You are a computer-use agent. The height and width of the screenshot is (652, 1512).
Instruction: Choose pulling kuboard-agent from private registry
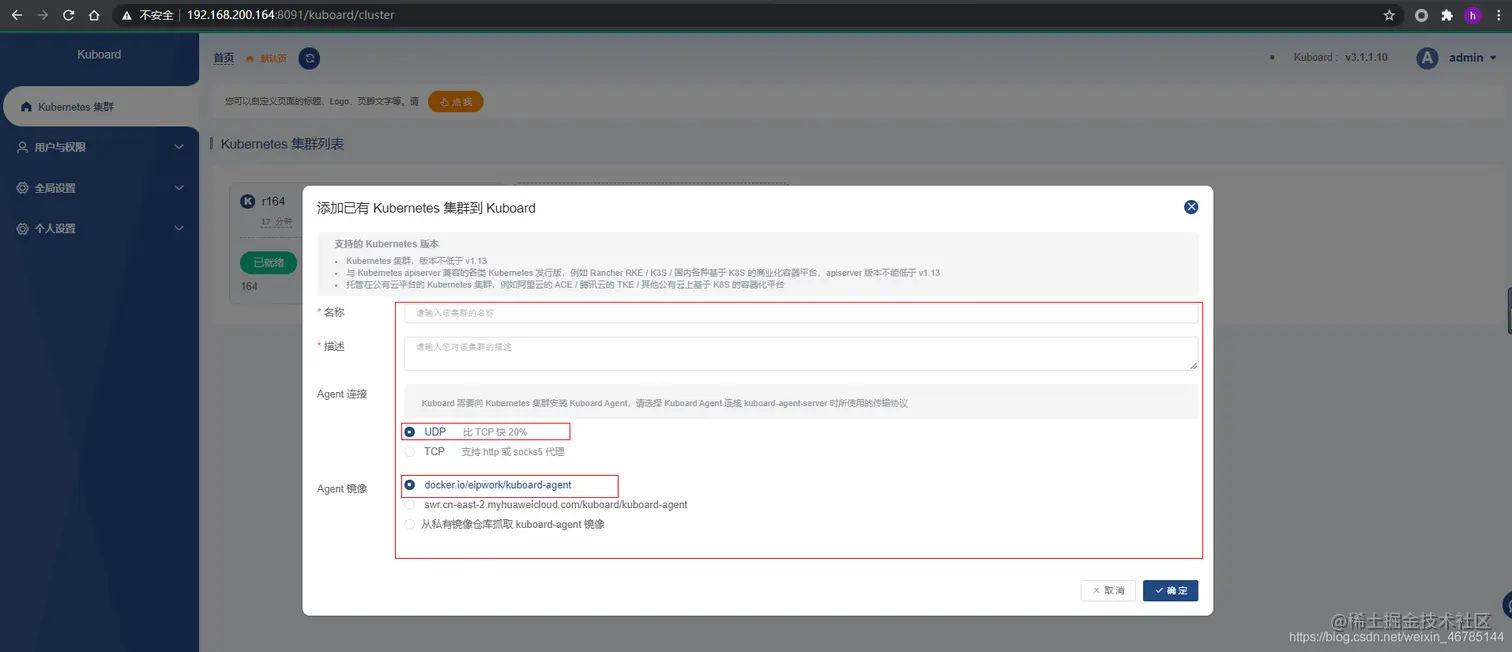tap(409, 524)
